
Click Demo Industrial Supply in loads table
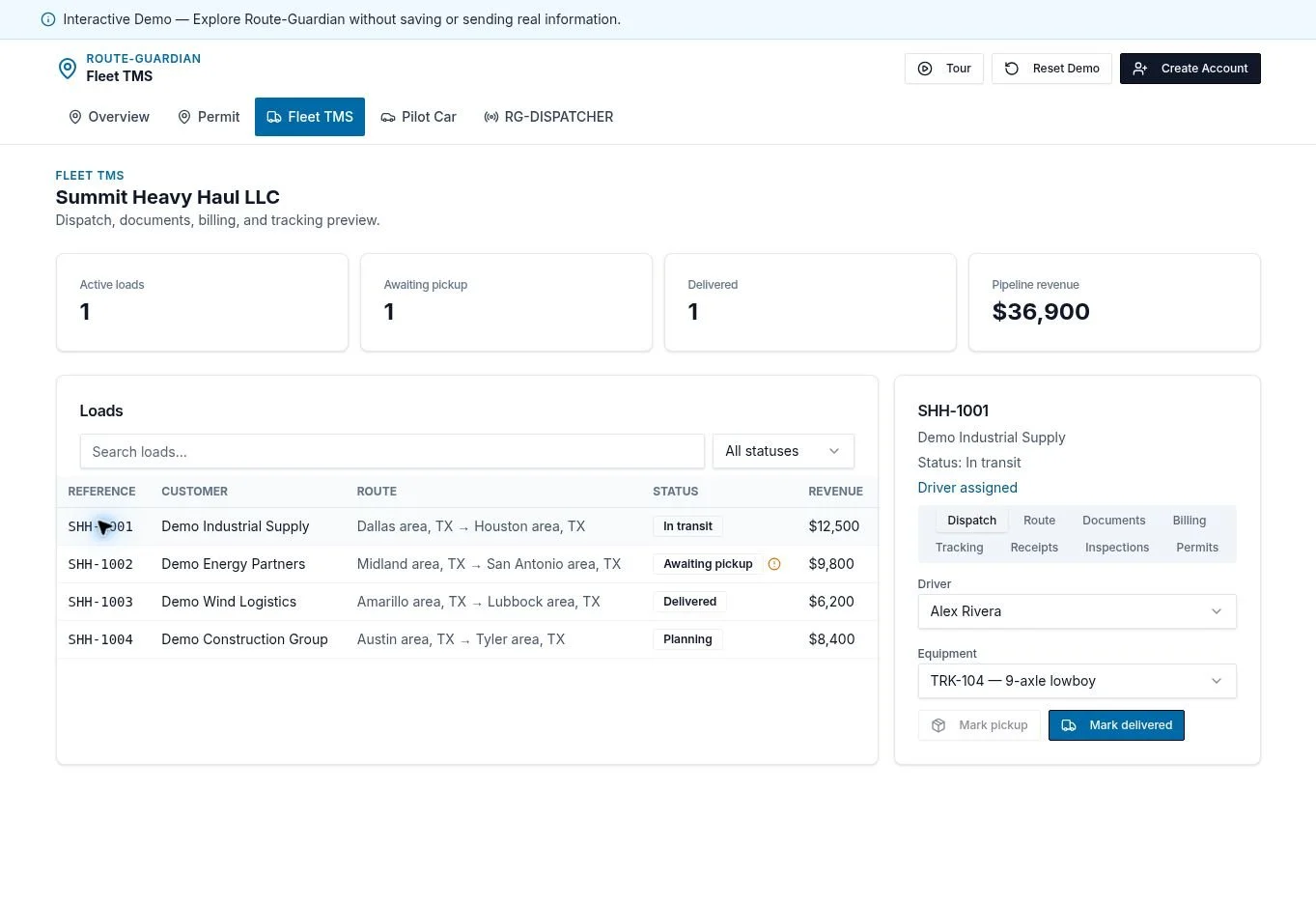point(235,526)
